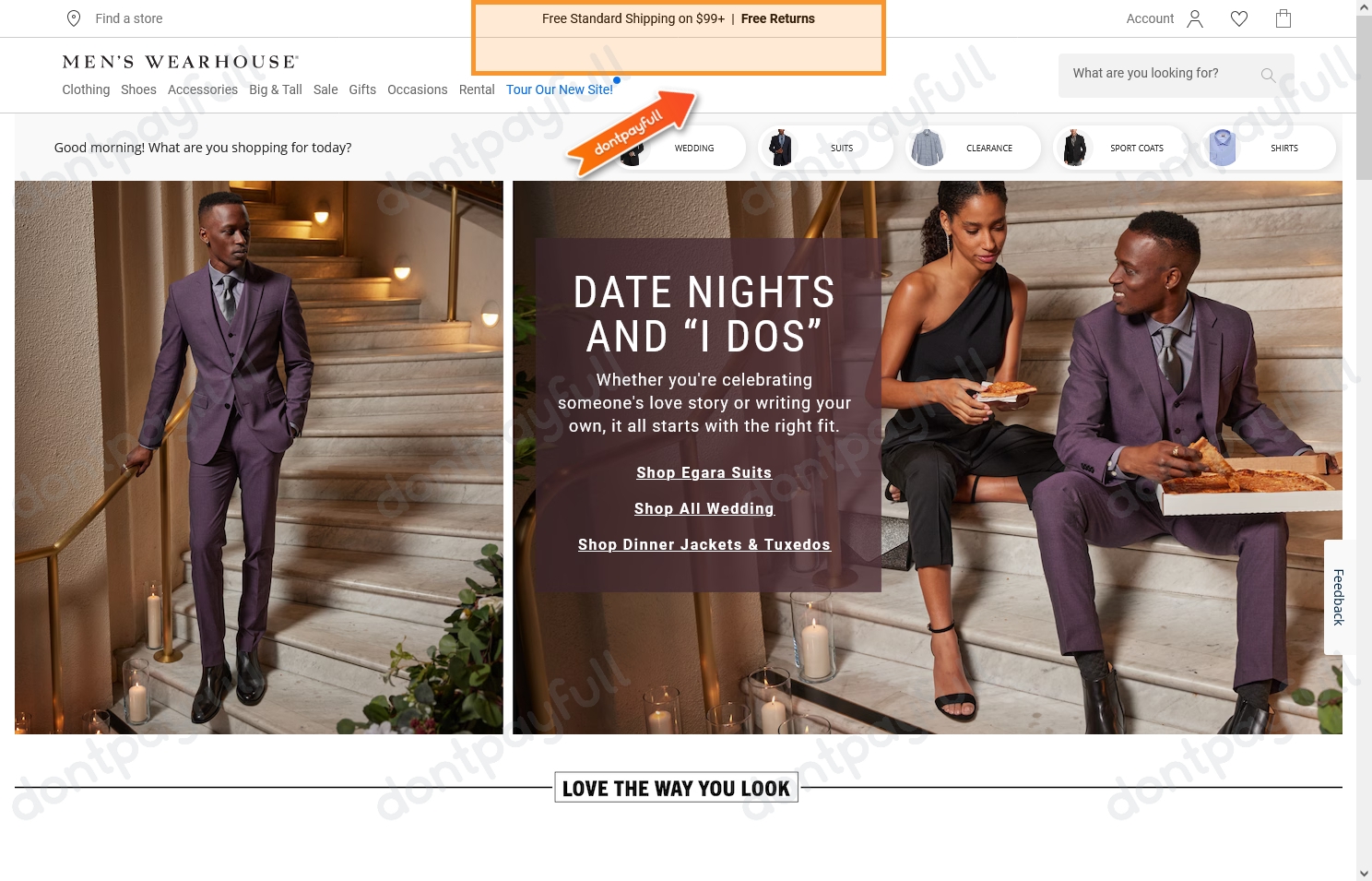1372x881 pixels.
Task: Click the page scrollbar up arrow
Action: [1364, 7]
